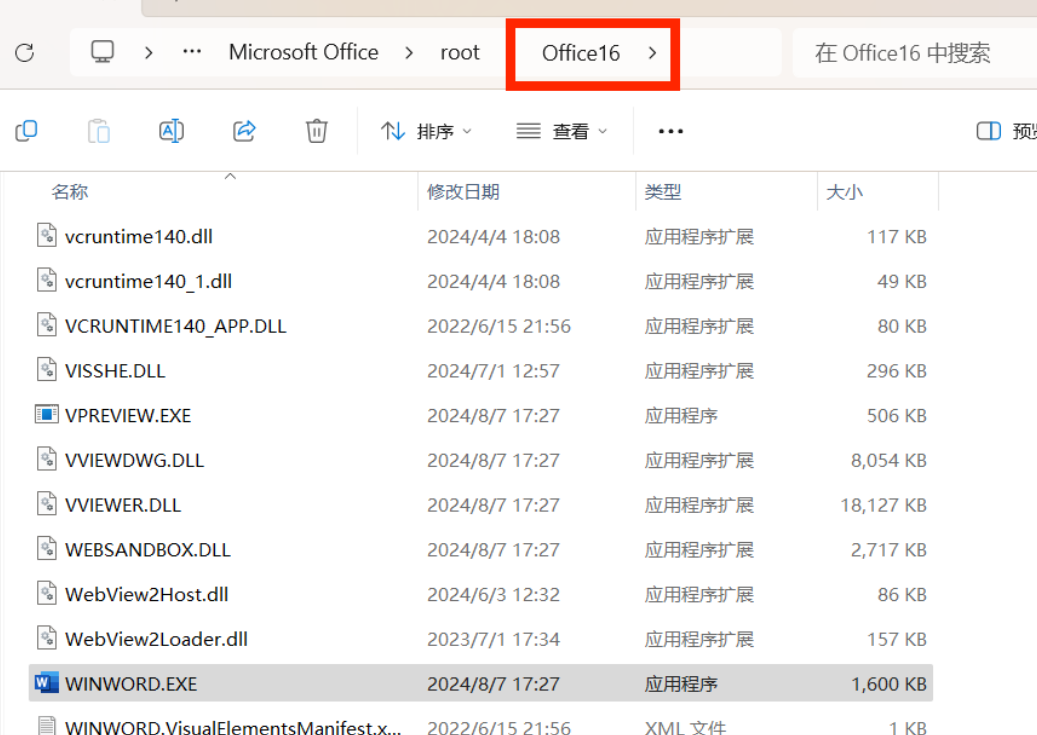Open toolbar more options ellipsis
The width and height of the screenshot is (1037, 735).
click(671, 132)
